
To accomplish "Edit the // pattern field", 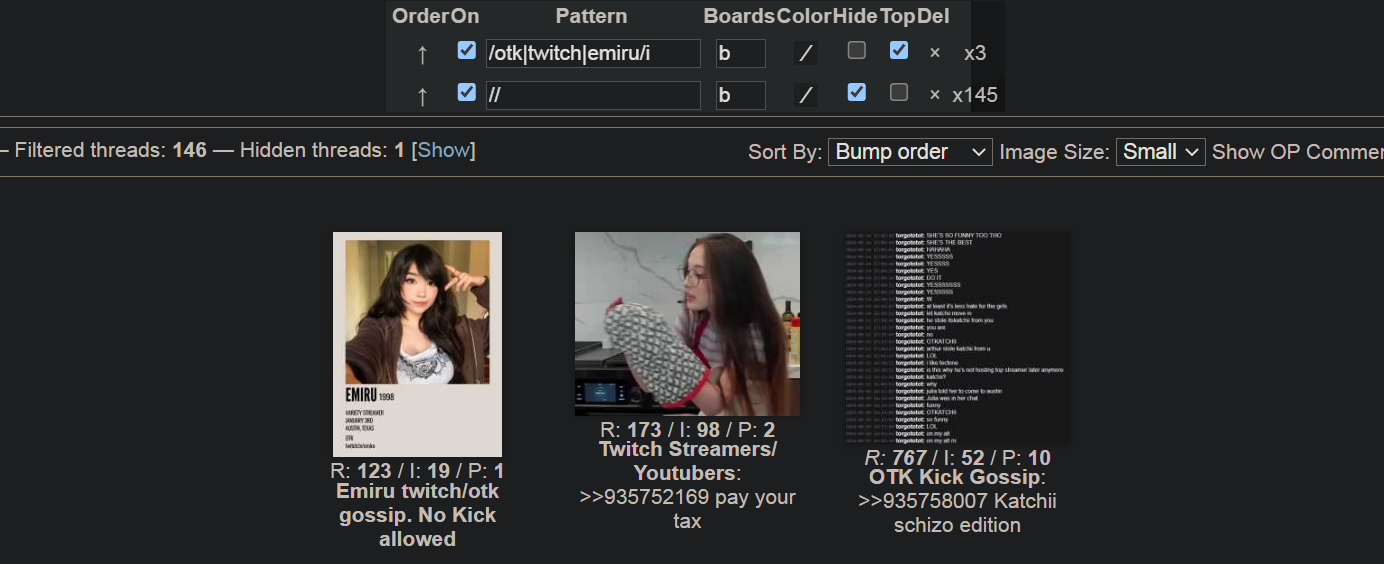I will click(x=593, y=95).
